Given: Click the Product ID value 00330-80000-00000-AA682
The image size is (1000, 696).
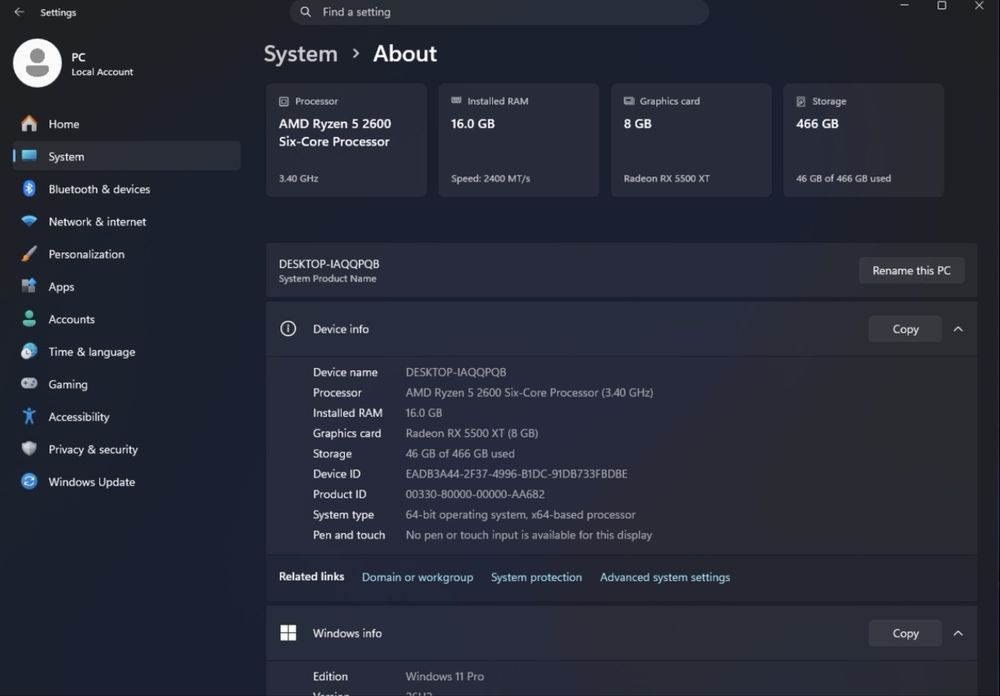Looking at the screenshot, I should pos(474,494).
